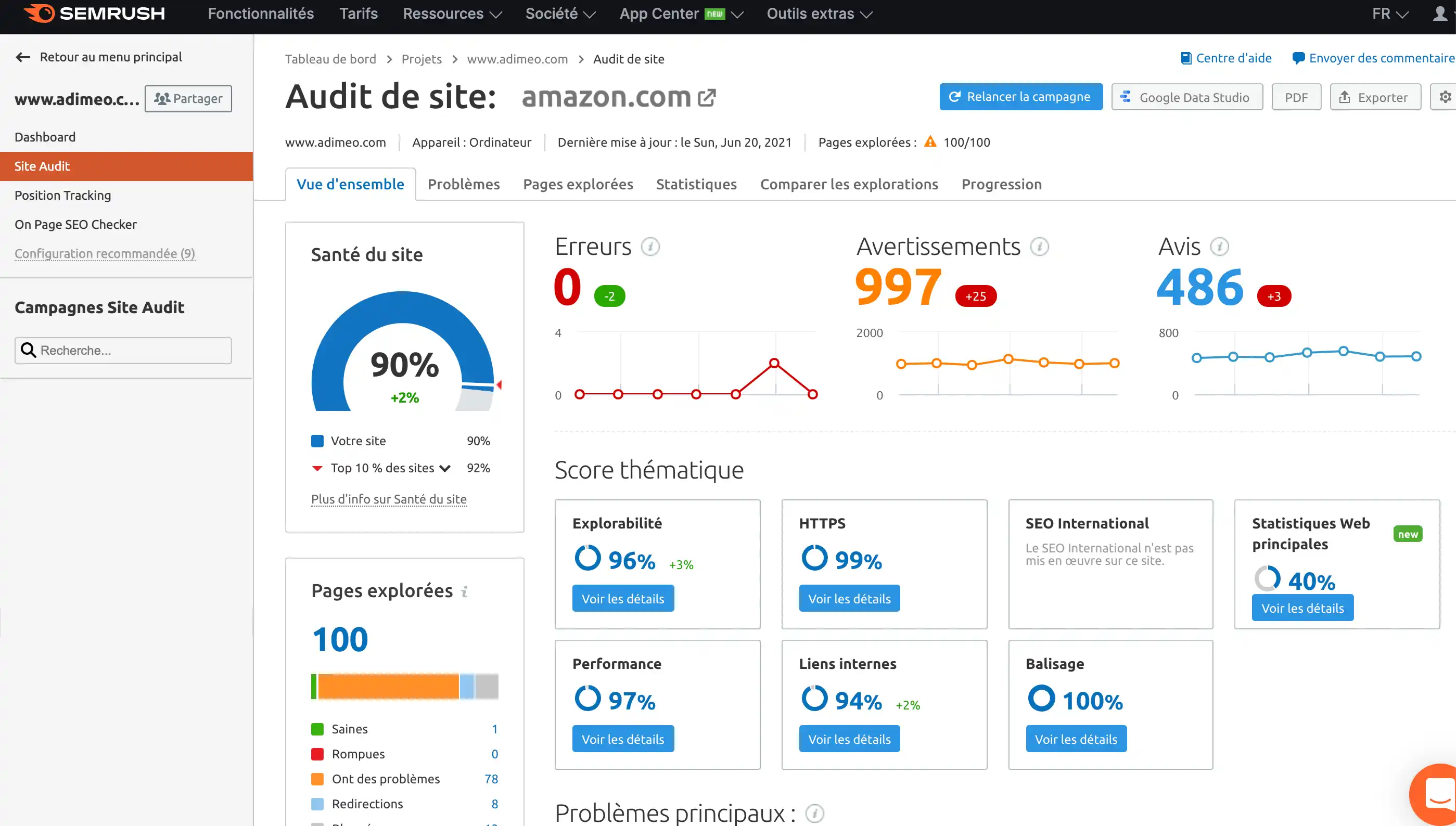Expand the App Center menu

click(682, 14)
